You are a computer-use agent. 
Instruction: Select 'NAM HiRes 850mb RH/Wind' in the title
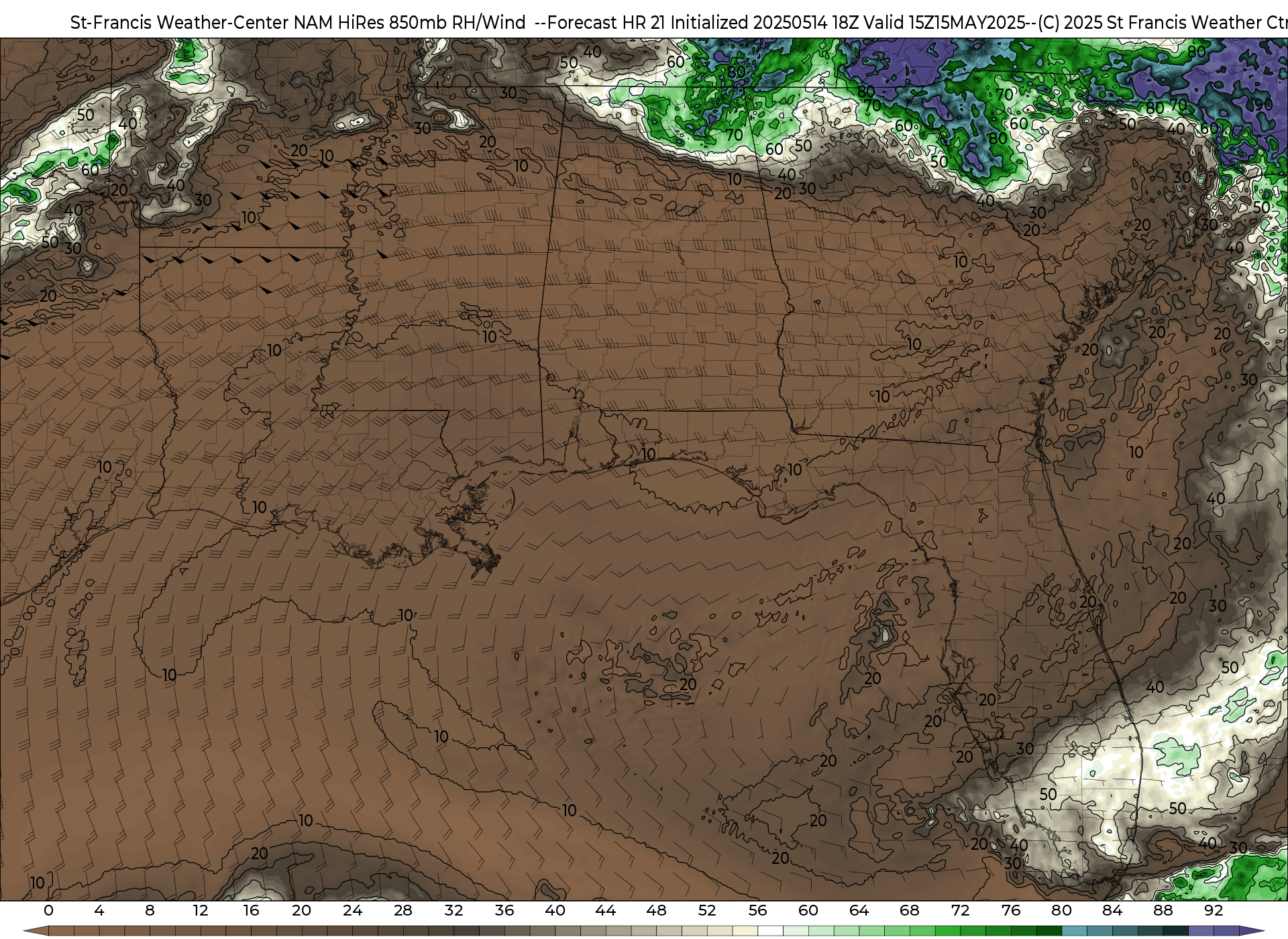tap(411, 23)
